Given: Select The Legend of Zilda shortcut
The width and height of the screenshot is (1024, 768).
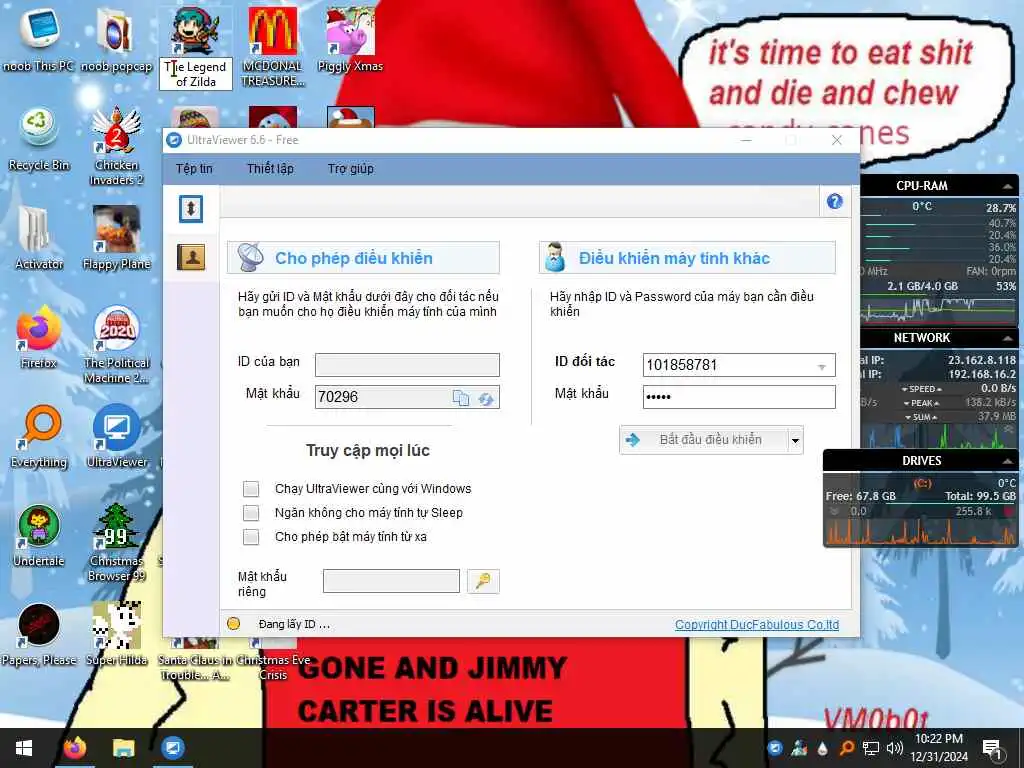Looking at the screenshot, I should pyautogui.click(x=195, y=47).
